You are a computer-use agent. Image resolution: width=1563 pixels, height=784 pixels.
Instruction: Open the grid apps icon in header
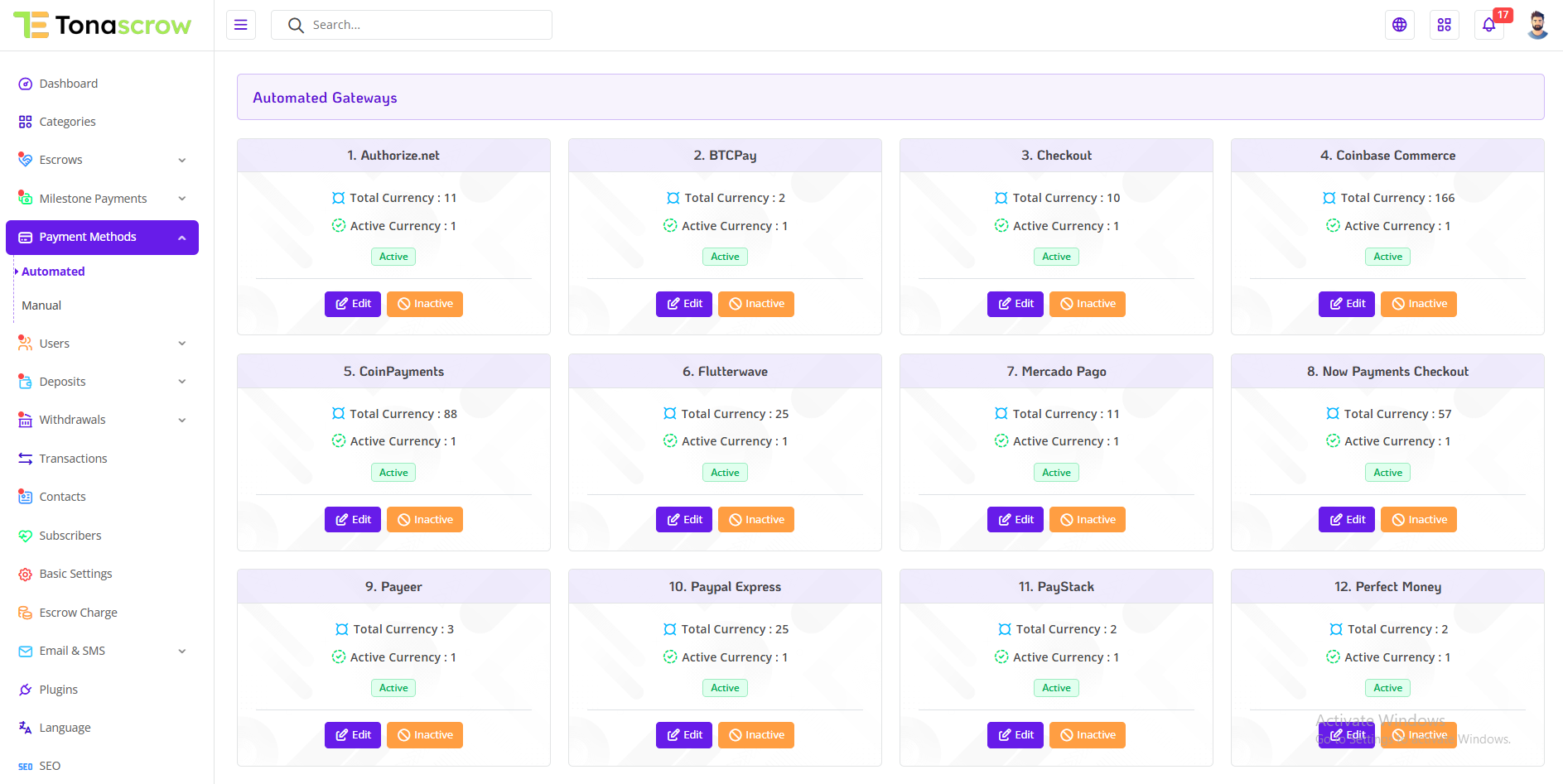[x=1444, y=25]
